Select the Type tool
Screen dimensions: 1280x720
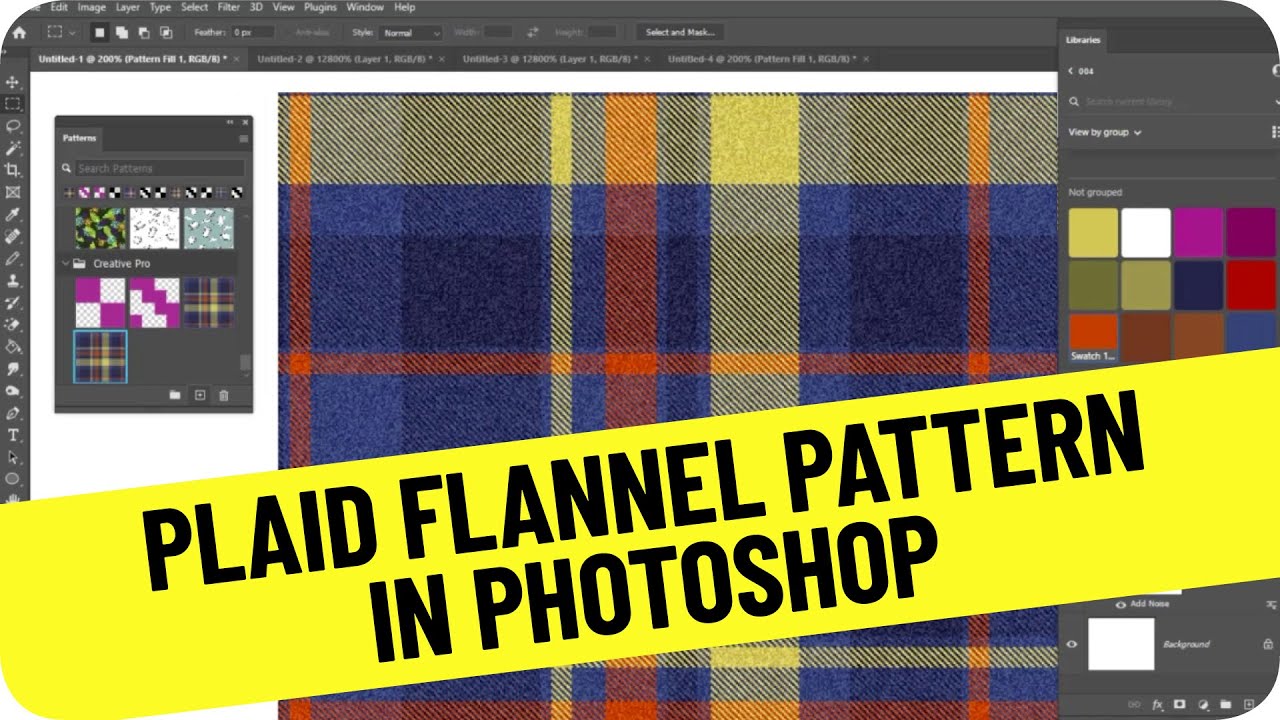point(13,435)
